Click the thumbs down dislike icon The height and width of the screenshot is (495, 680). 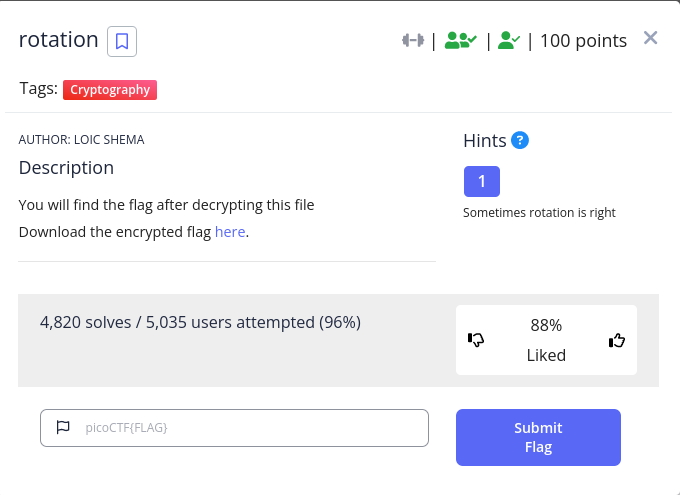pyautogui.click(x=476, y=340)
